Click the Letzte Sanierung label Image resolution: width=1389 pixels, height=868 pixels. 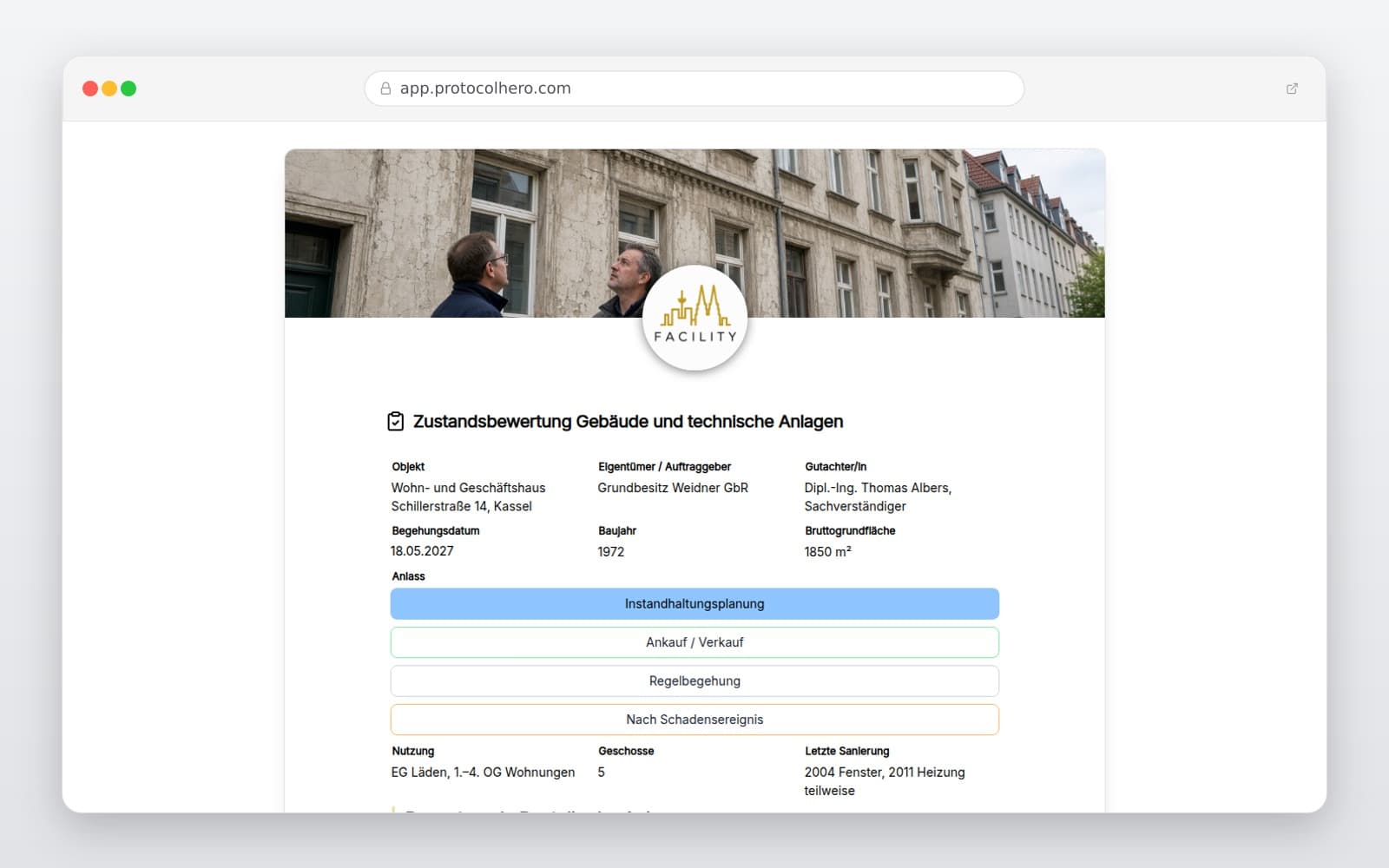[847, 752]
